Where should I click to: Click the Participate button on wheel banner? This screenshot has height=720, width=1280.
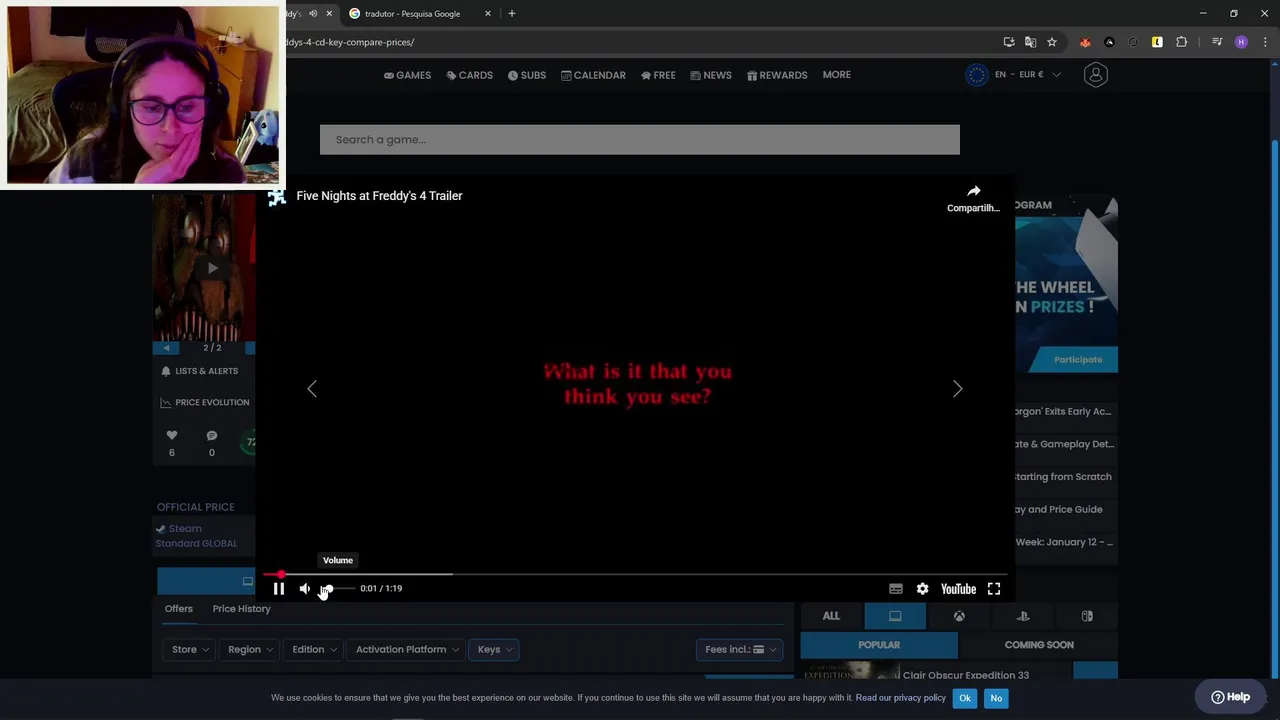(1078, 360)
